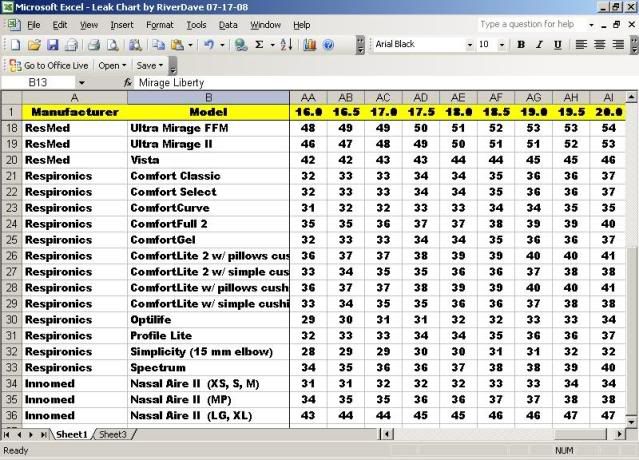
Task: Click the Undo arrow icon
Action: click(x=208, y=44)
